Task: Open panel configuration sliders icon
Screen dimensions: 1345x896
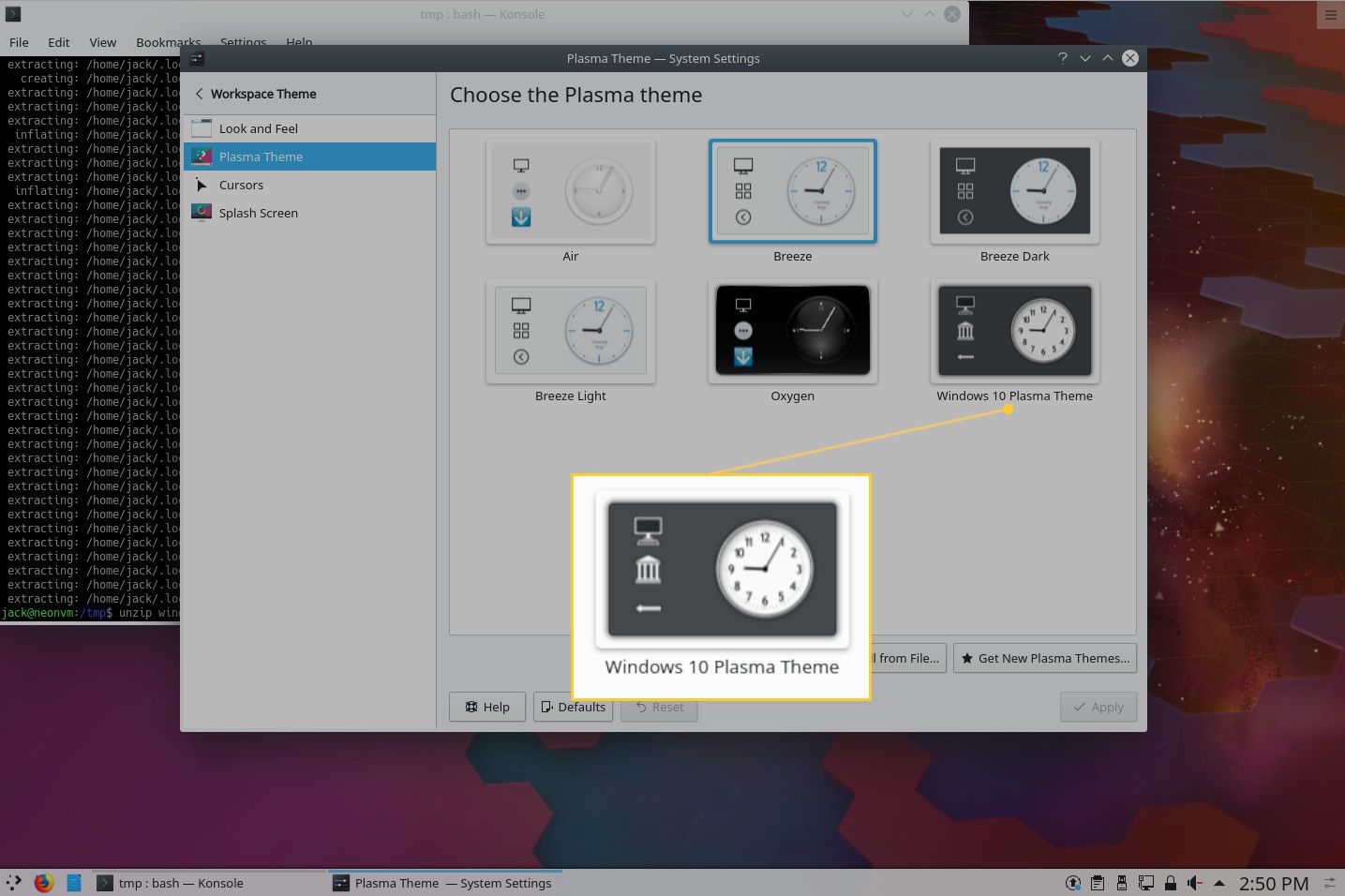Action: 1330,883
